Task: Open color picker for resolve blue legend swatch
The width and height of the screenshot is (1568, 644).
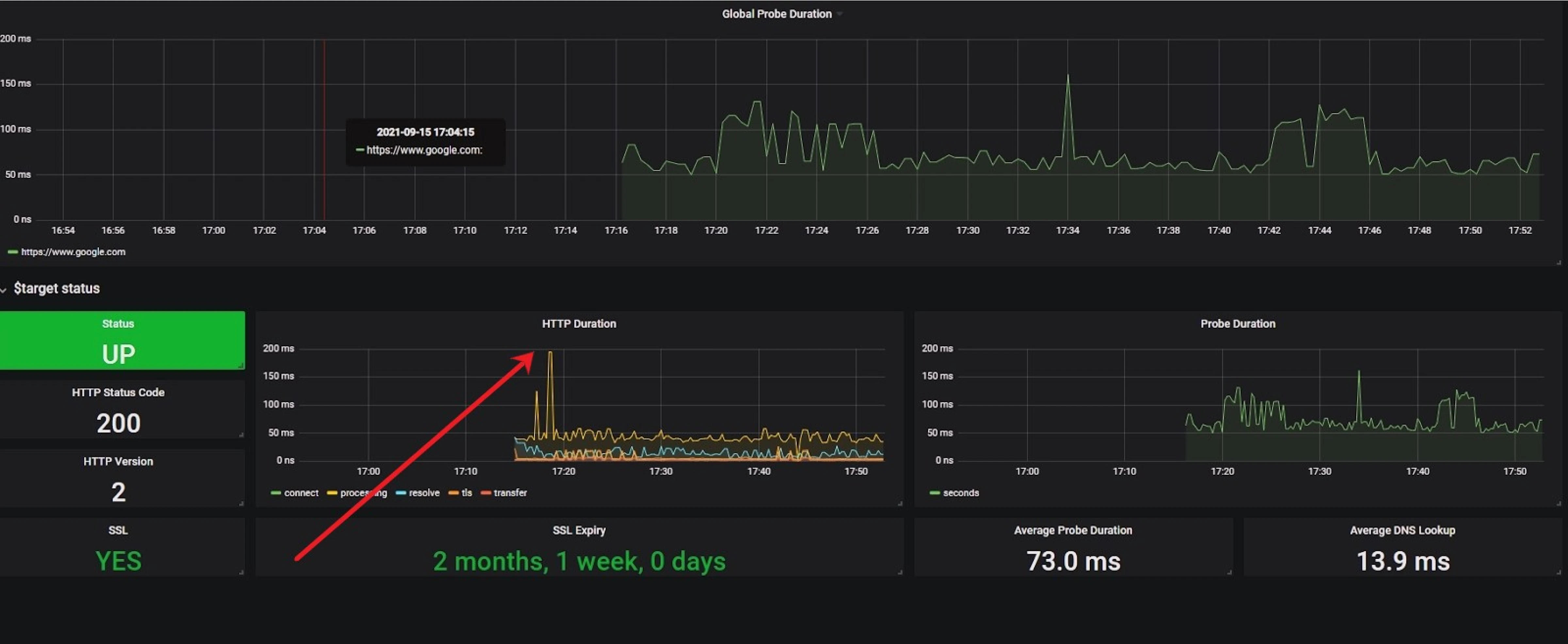Action: coord(400,493)
